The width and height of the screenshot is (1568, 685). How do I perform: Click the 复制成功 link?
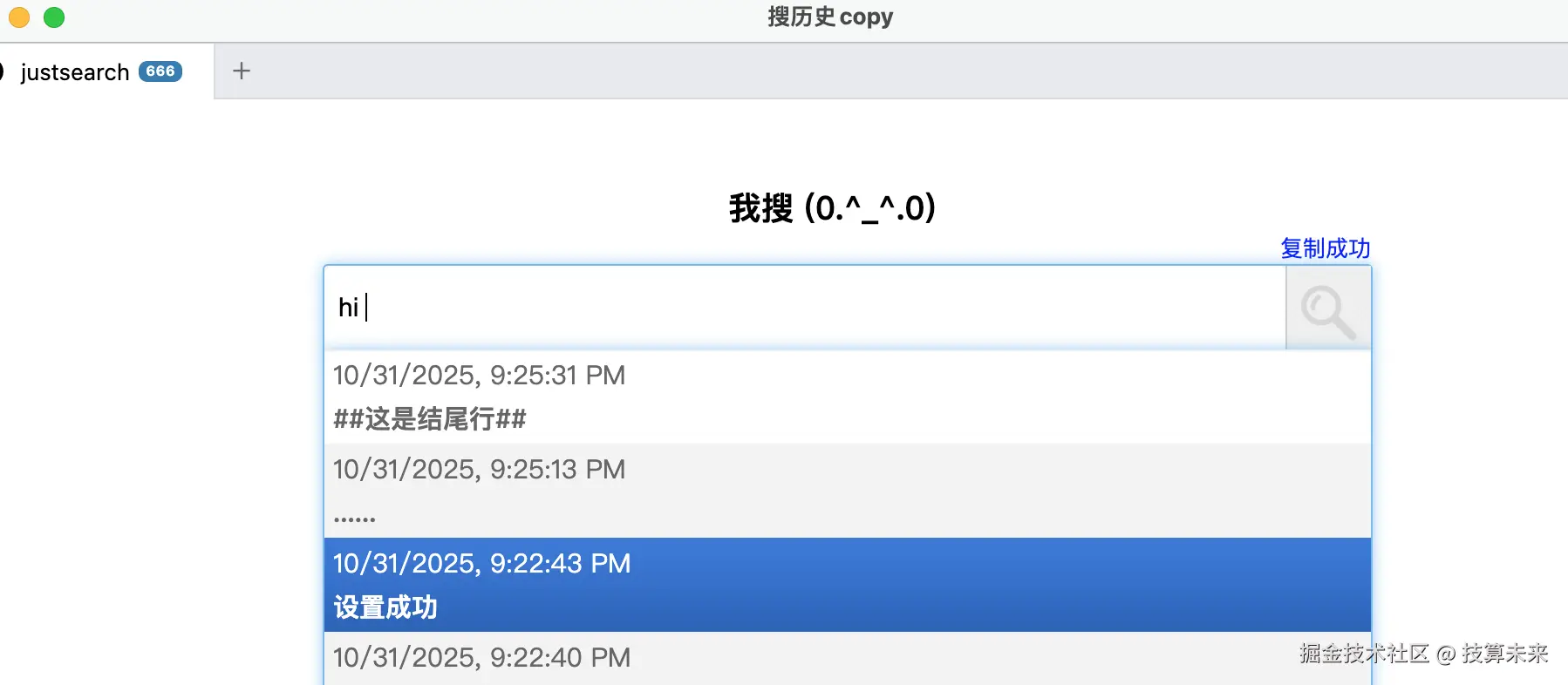click(x=1325, y=248)
